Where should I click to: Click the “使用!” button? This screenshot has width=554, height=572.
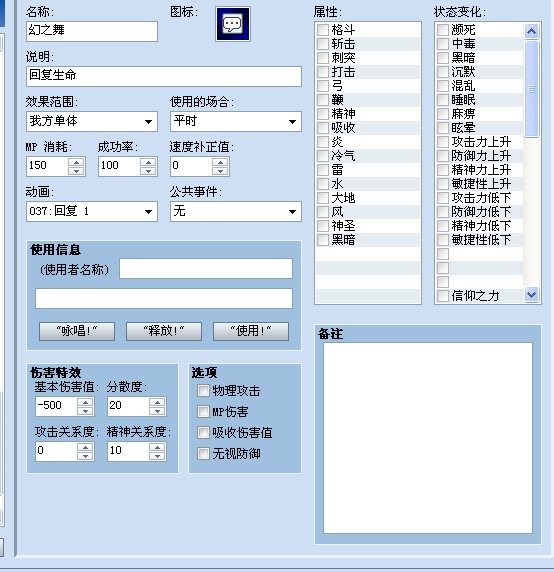251,331
